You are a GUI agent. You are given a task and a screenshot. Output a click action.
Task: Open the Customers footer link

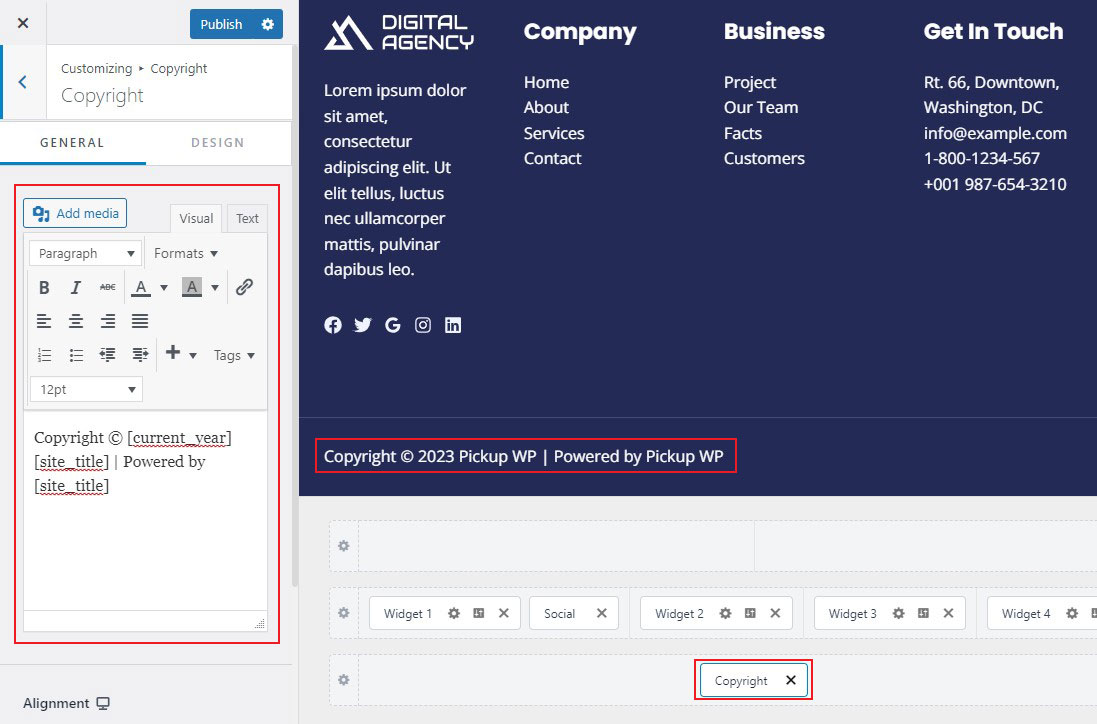[x=765, y=159]
